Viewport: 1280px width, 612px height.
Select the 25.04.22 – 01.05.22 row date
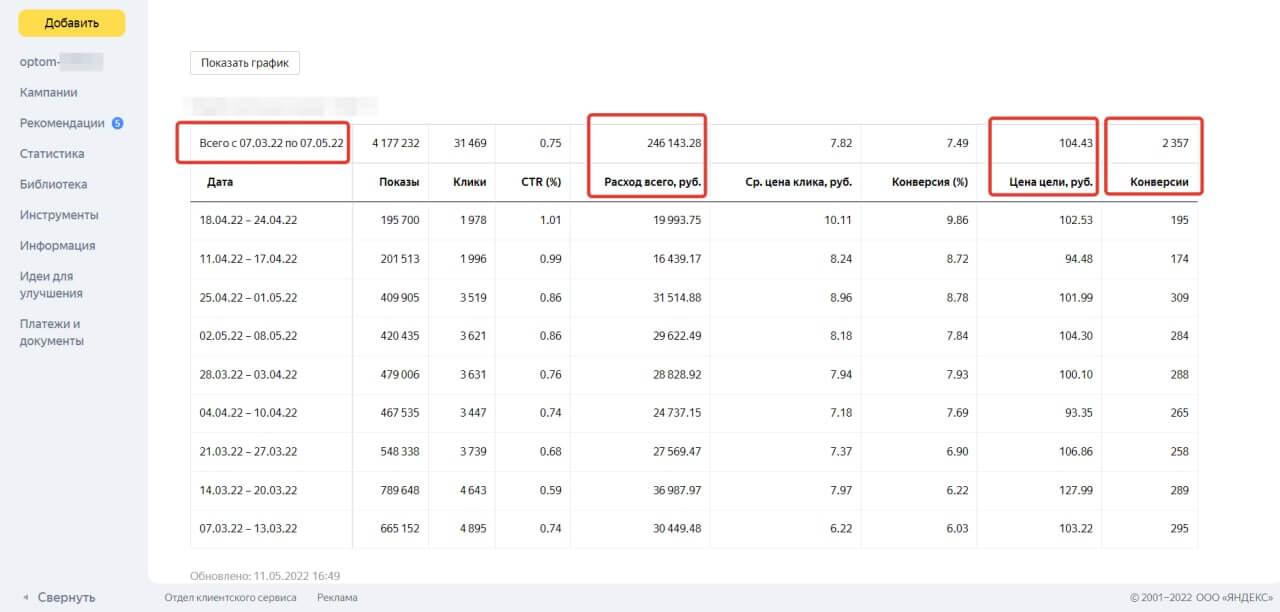248,298
